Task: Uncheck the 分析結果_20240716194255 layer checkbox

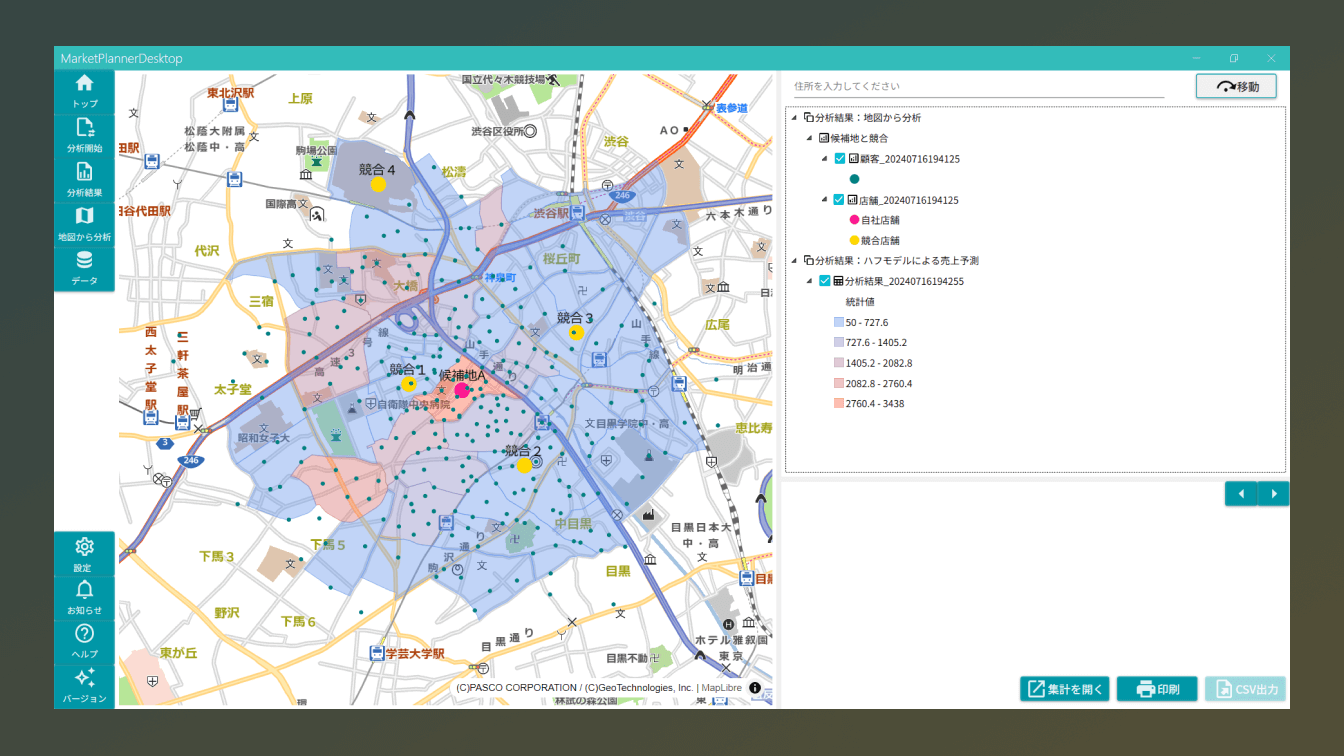Action: pos(825,281)
